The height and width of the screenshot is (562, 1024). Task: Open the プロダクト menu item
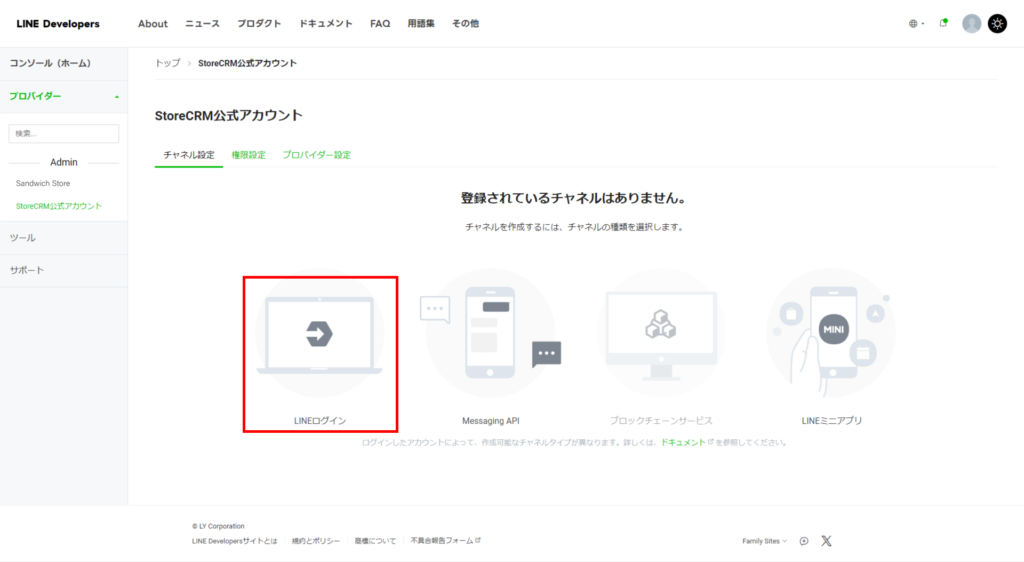coord(259,23)
